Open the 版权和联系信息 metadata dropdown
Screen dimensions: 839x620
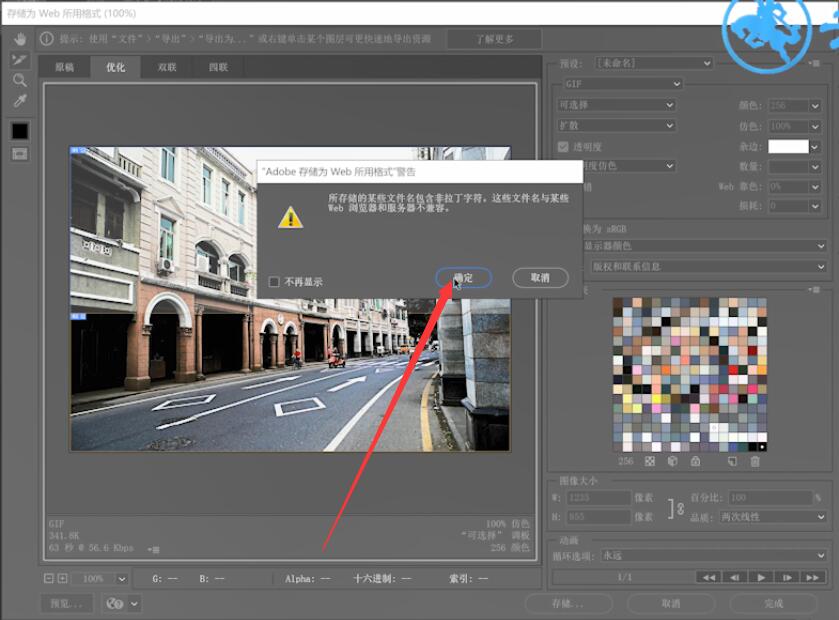(x=708, y=266)
